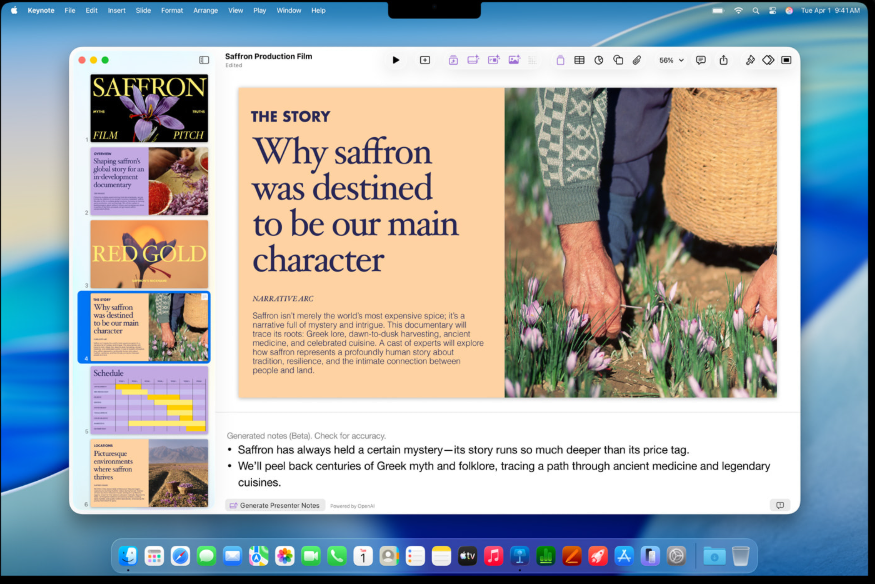Viewport: 875px width, 584px height.
Task: Open the Arrange menu
Action: point(205,10)
